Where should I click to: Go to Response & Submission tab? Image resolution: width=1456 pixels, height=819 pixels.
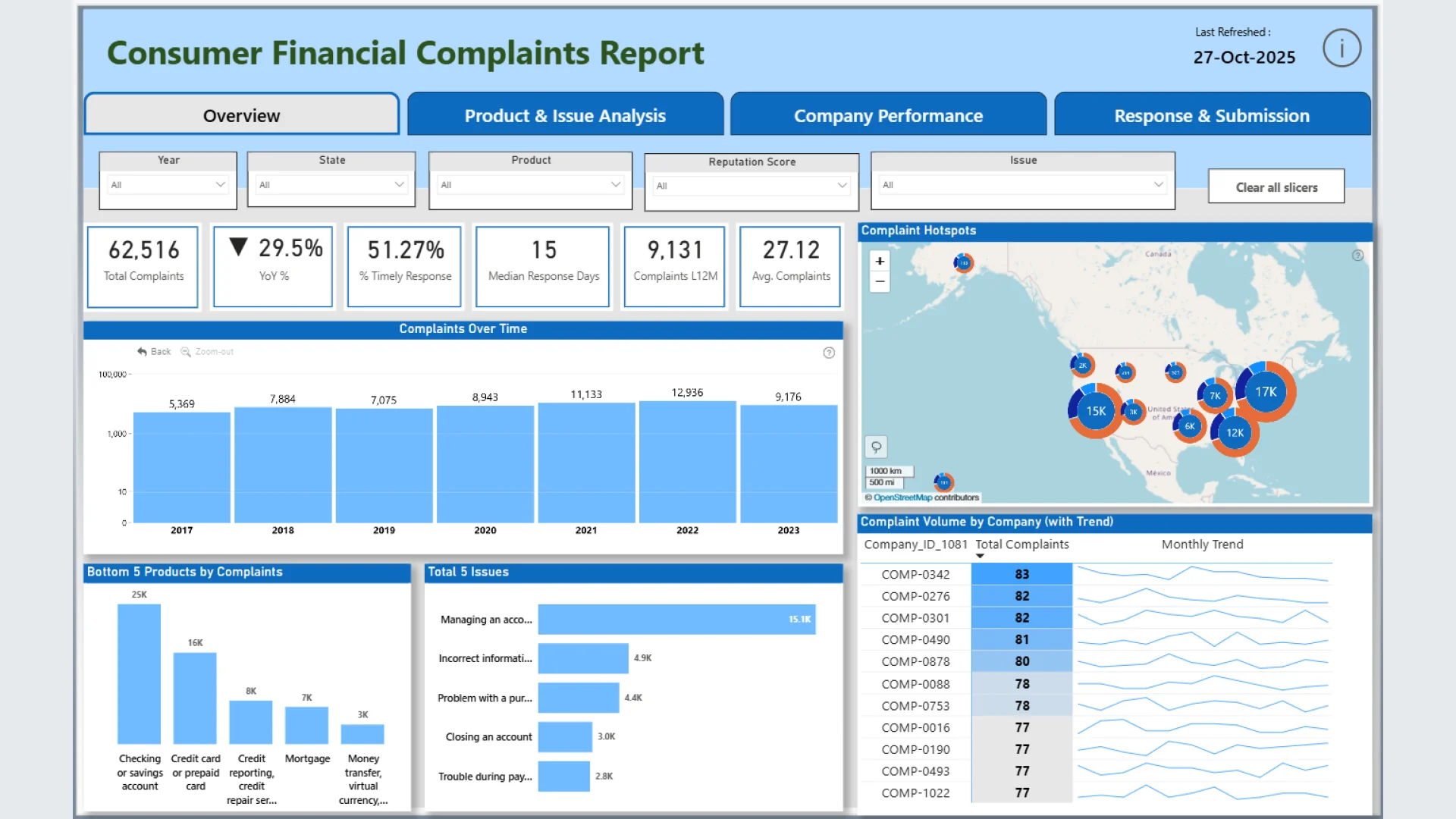point(1211,115)
